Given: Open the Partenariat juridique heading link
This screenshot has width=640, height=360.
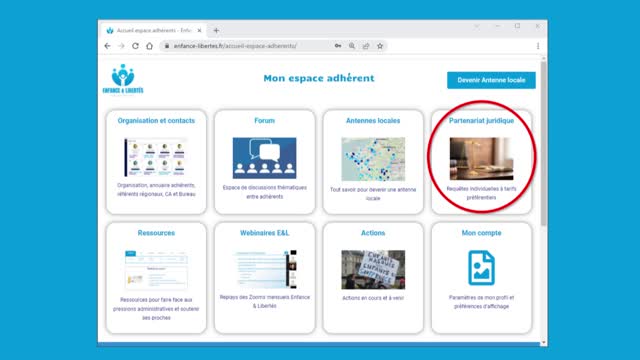Looking at the screenshot, I should 481,121.
